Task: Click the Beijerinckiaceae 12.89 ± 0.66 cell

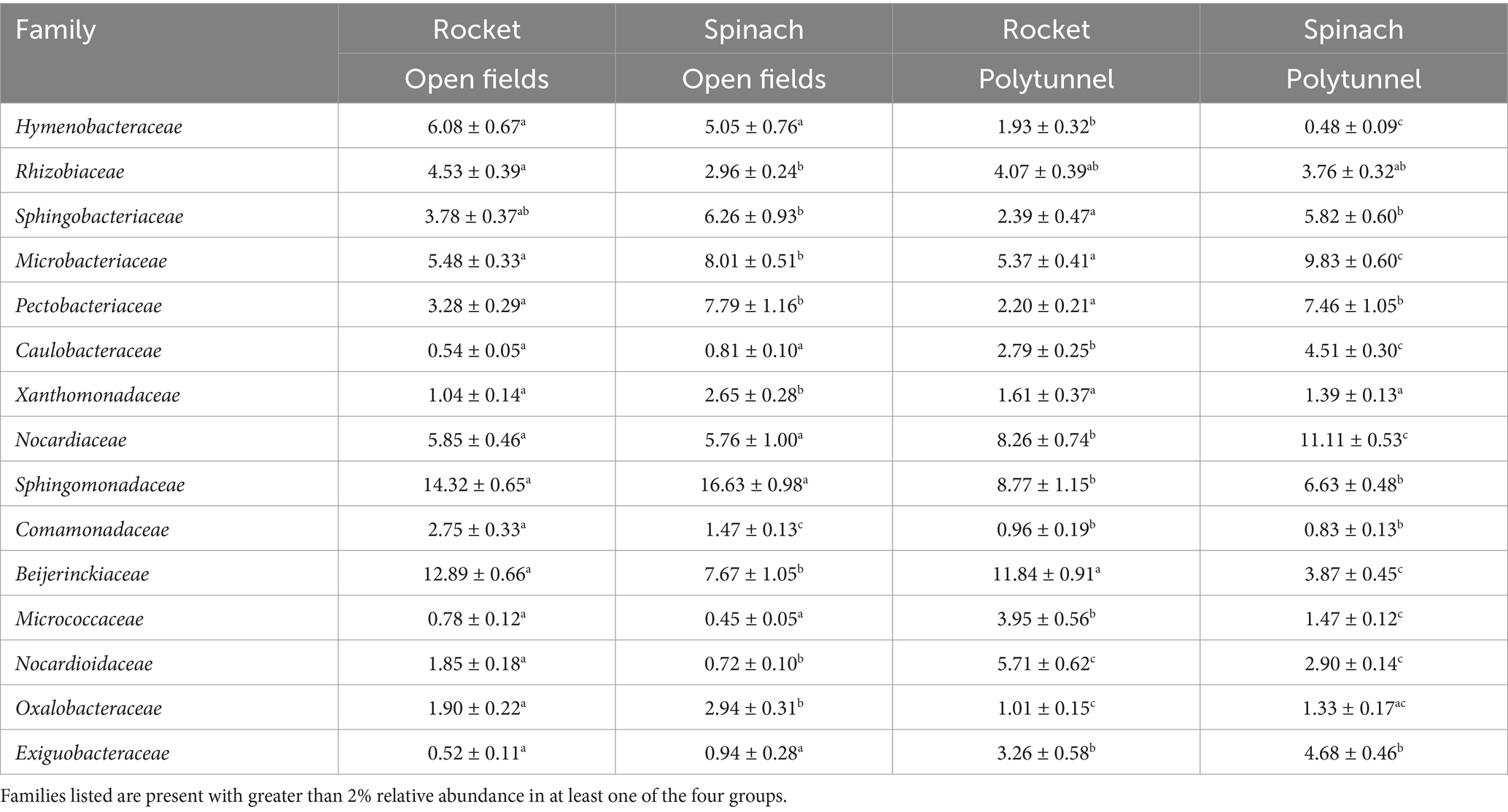Action: click(x=476, y=574)
